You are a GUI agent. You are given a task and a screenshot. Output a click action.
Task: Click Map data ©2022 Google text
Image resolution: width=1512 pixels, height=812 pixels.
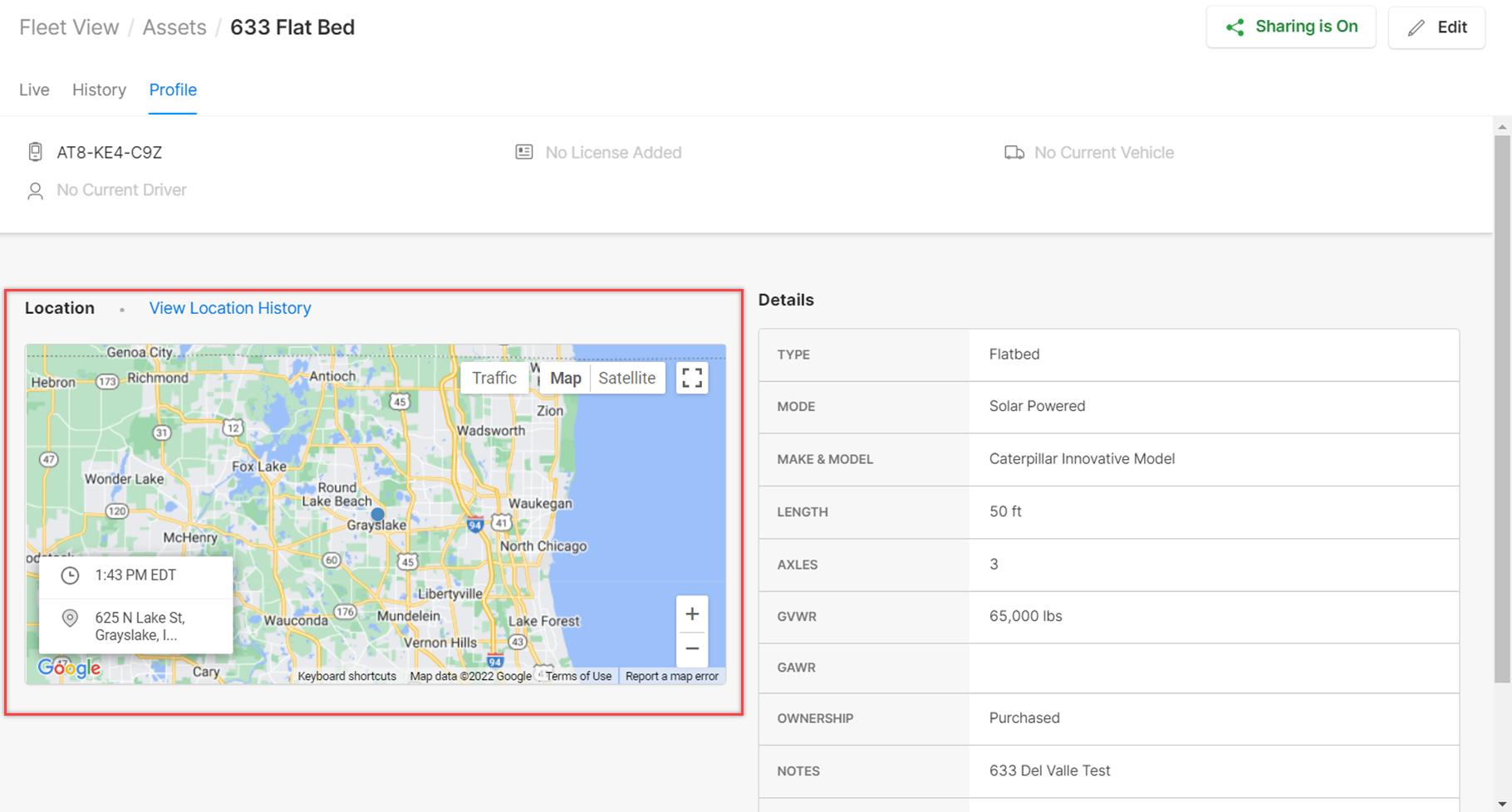coord(470,676)
